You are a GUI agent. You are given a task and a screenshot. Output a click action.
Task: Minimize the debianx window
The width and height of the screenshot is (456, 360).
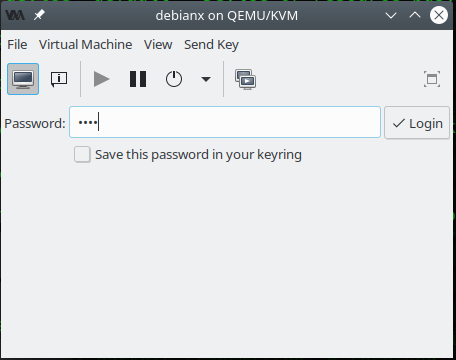click(391, 15)
